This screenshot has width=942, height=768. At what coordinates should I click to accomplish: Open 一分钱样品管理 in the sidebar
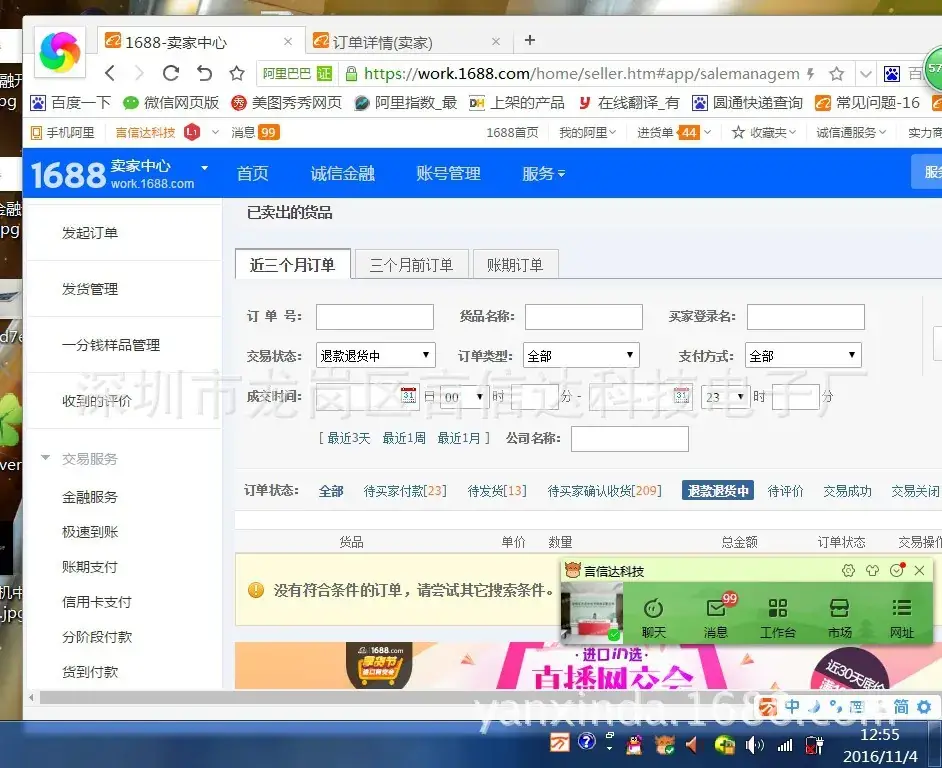(x=111, y=345)
